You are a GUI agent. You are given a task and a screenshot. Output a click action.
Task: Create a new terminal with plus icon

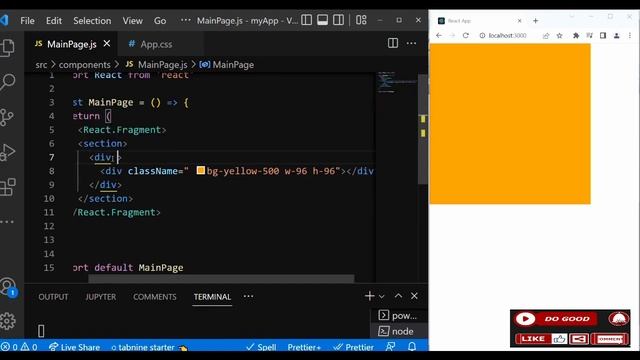coord(369,296)
